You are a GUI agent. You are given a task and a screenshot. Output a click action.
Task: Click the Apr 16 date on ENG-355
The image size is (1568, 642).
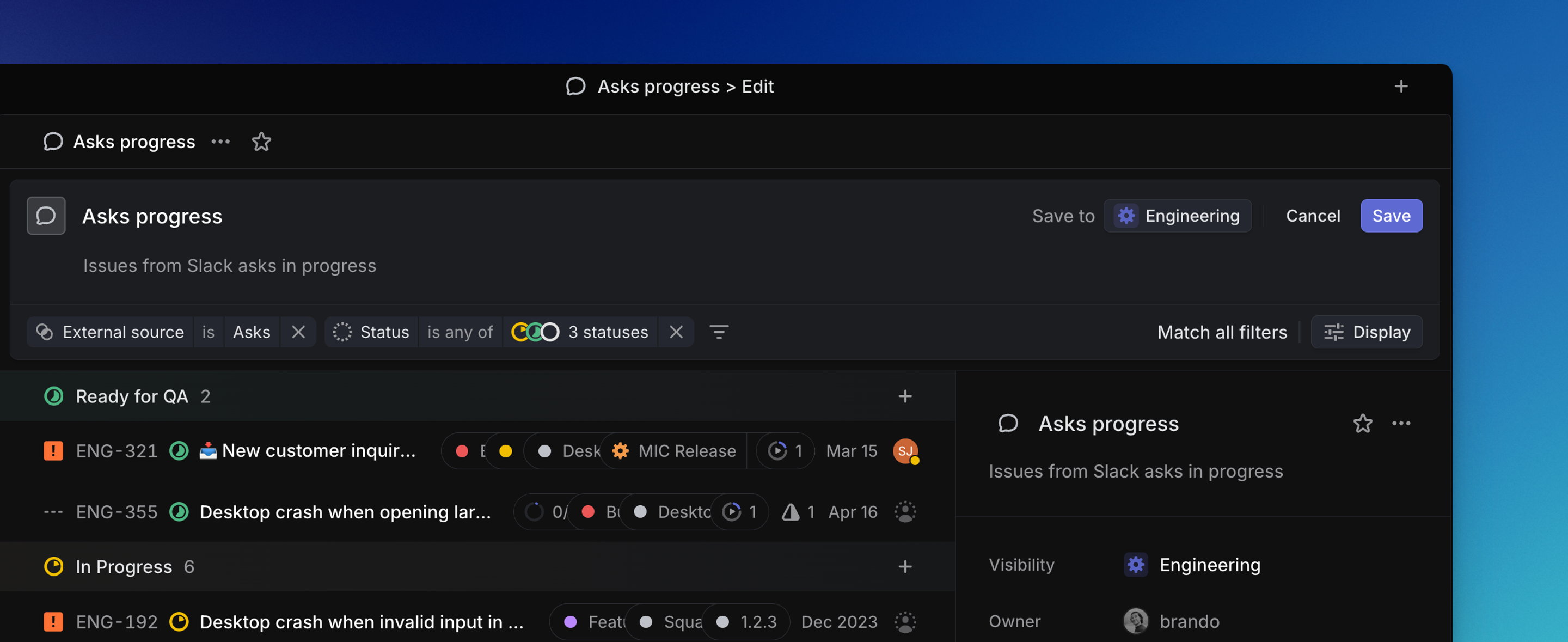[852, 512]
